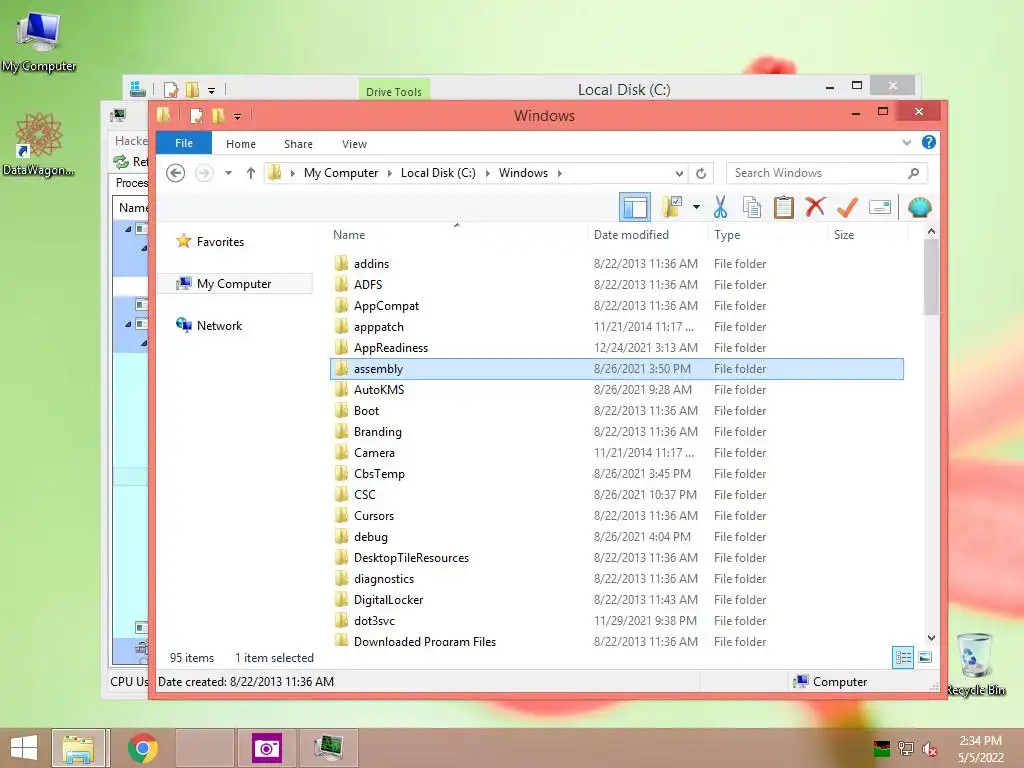Expand the ribbon with the chevron

pos(906,142)
